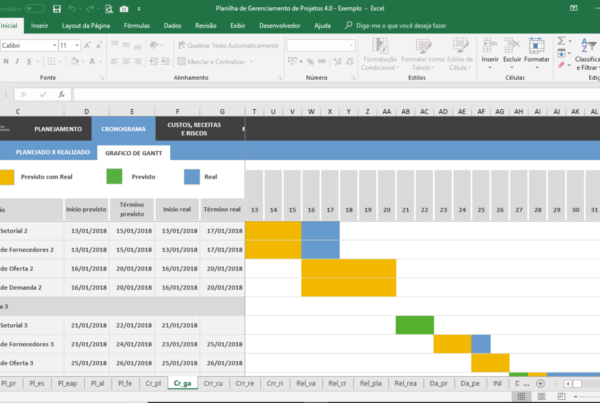Decrease indent icon
The image size is (600, 403).
154,61
